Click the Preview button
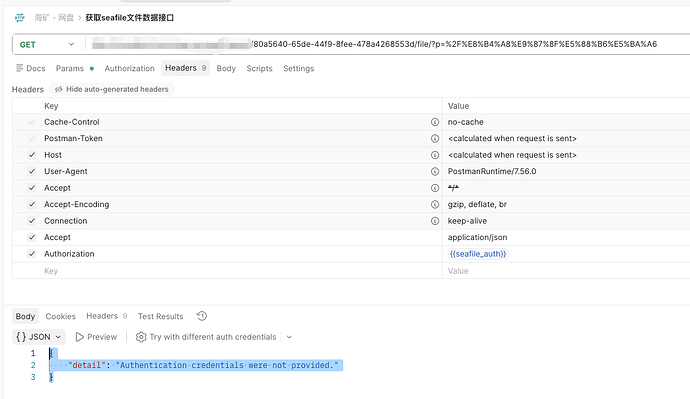 coord(96,337)
